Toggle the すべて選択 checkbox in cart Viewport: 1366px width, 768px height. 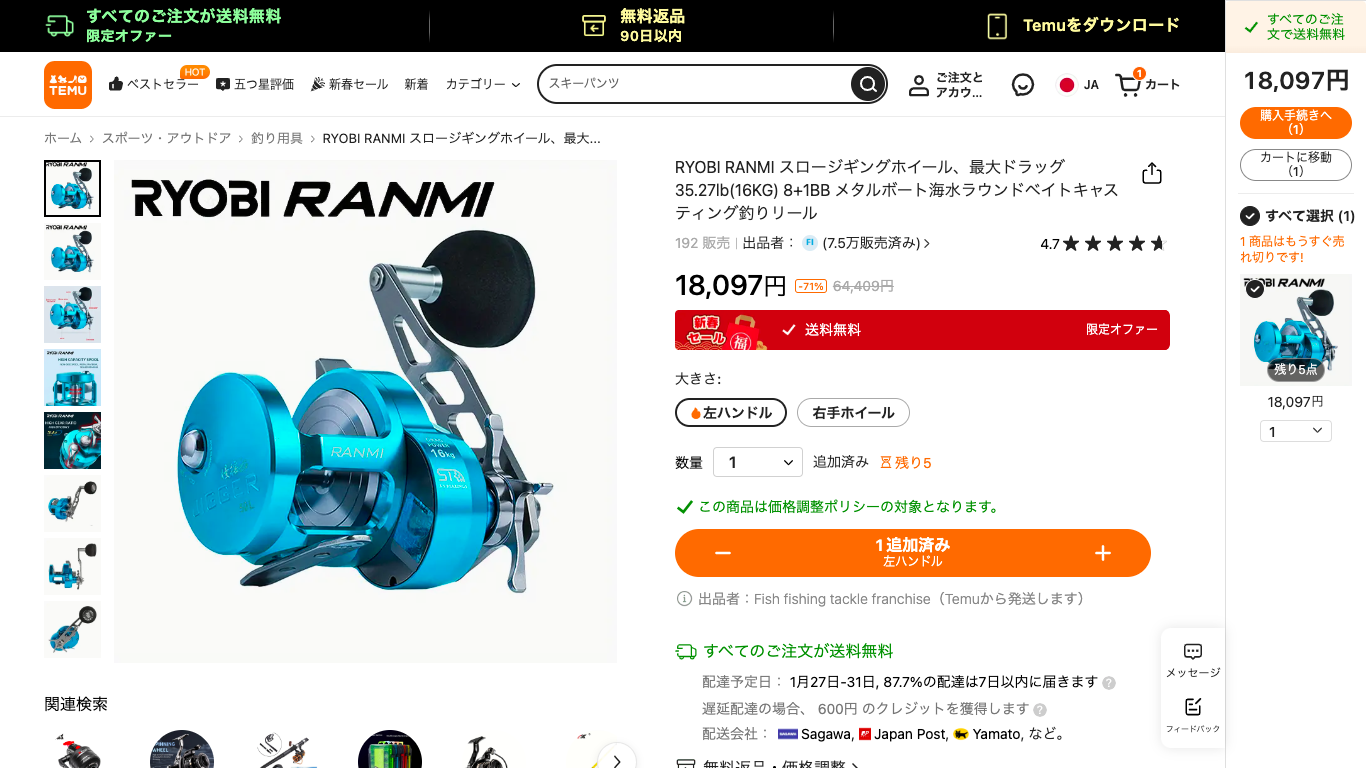click(1249, 216)
